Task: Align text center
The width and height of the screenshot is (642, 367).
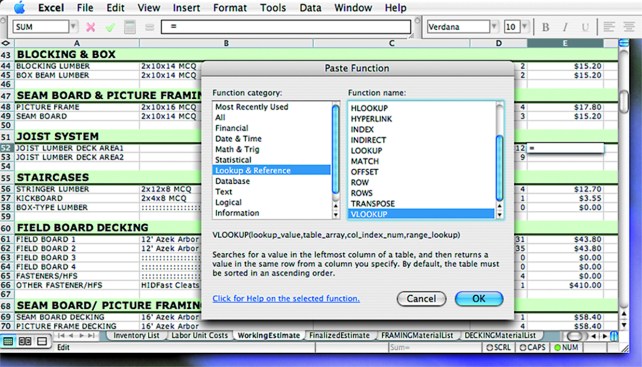Action: click(629, 27)
